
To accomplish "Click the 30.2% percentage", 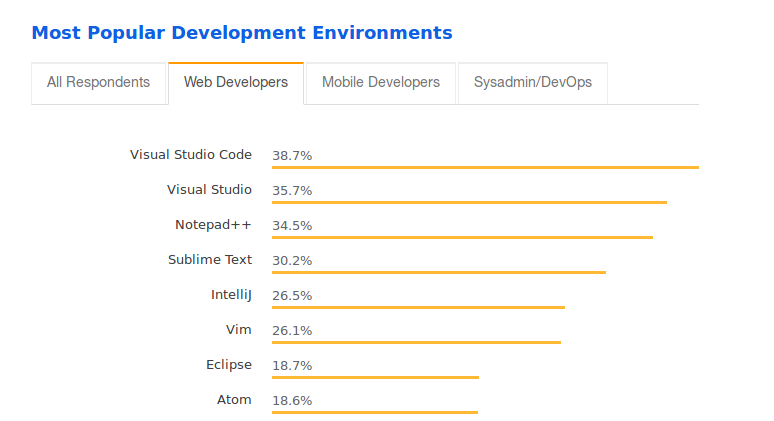I will [x=292, y=261].
